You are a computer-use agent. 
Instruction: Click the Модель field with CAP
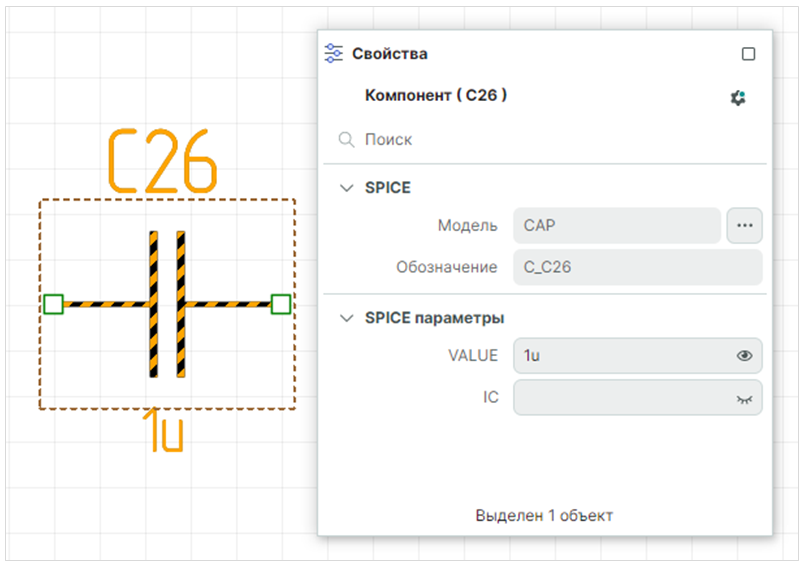pos(617,225)
